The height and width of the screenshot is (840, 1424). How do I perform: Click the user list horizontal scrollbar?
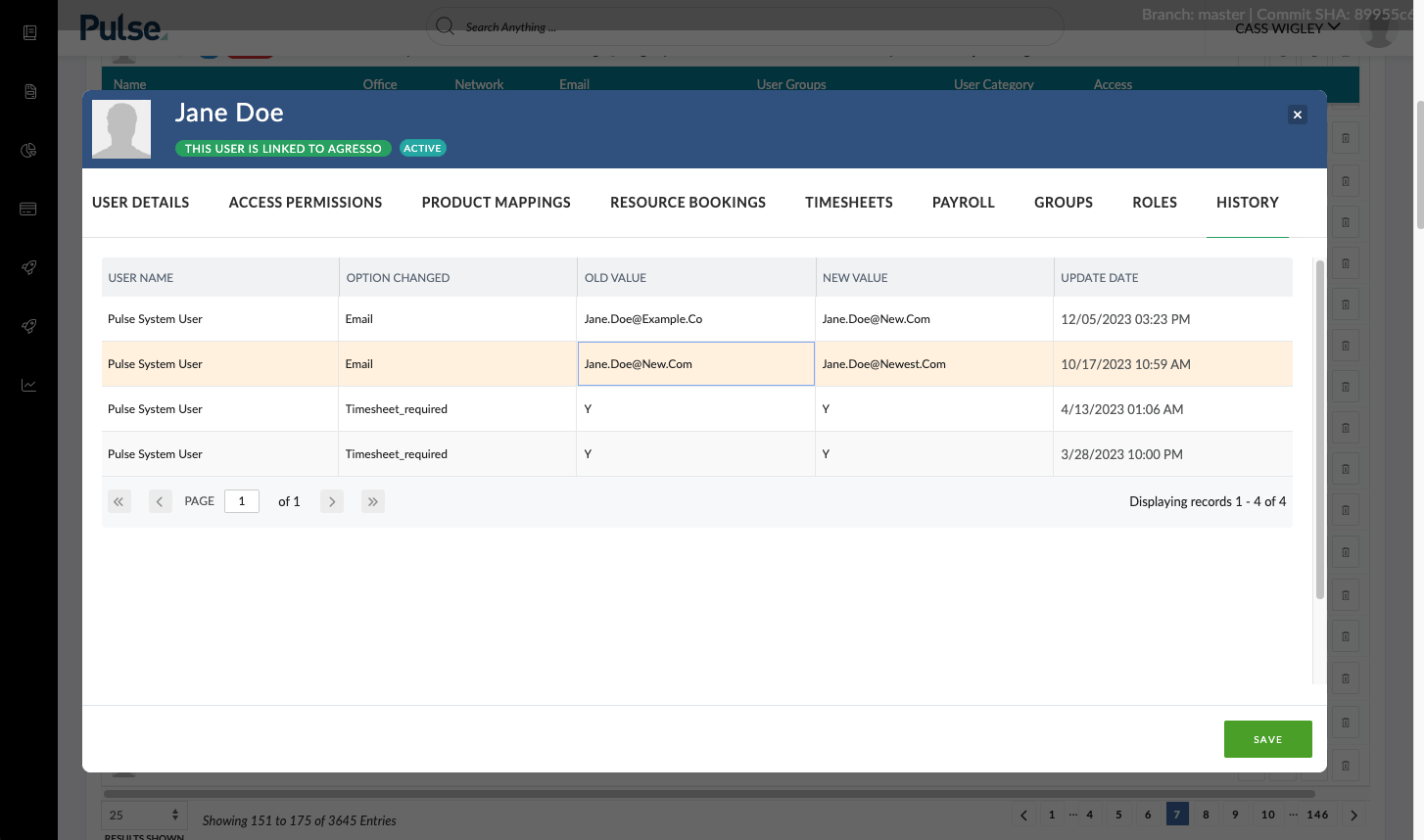(709, 794)
